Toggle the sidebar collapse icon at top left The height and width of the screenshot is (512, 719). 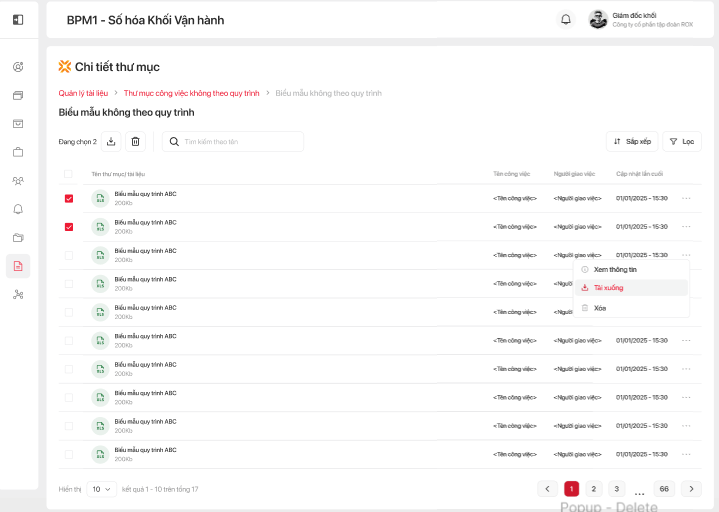[x=18, y=20]
